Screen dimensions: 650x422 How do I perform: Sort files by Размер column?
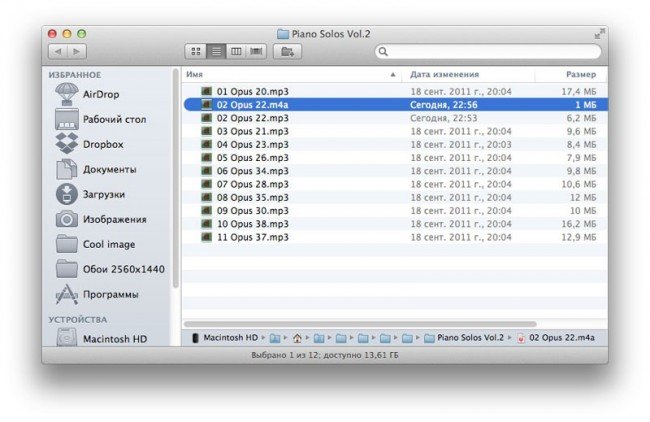(x=570, y=74)
